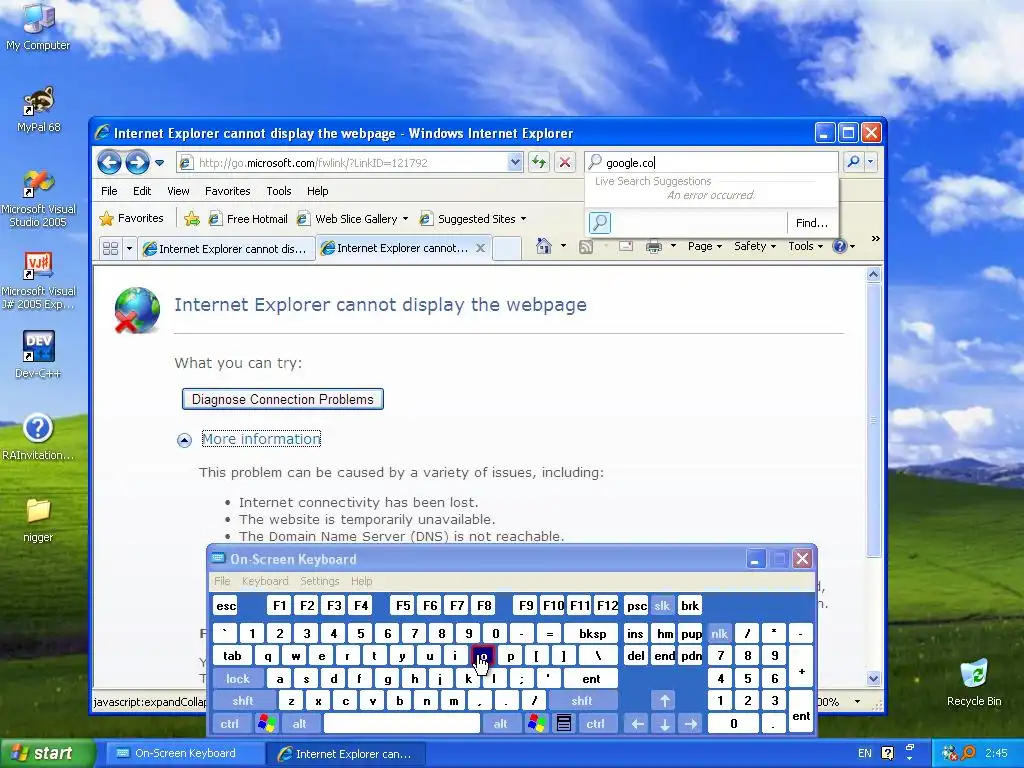Click the application menu key icon
This screenshot has width=1024, height=768.
[x=564, y=724]
